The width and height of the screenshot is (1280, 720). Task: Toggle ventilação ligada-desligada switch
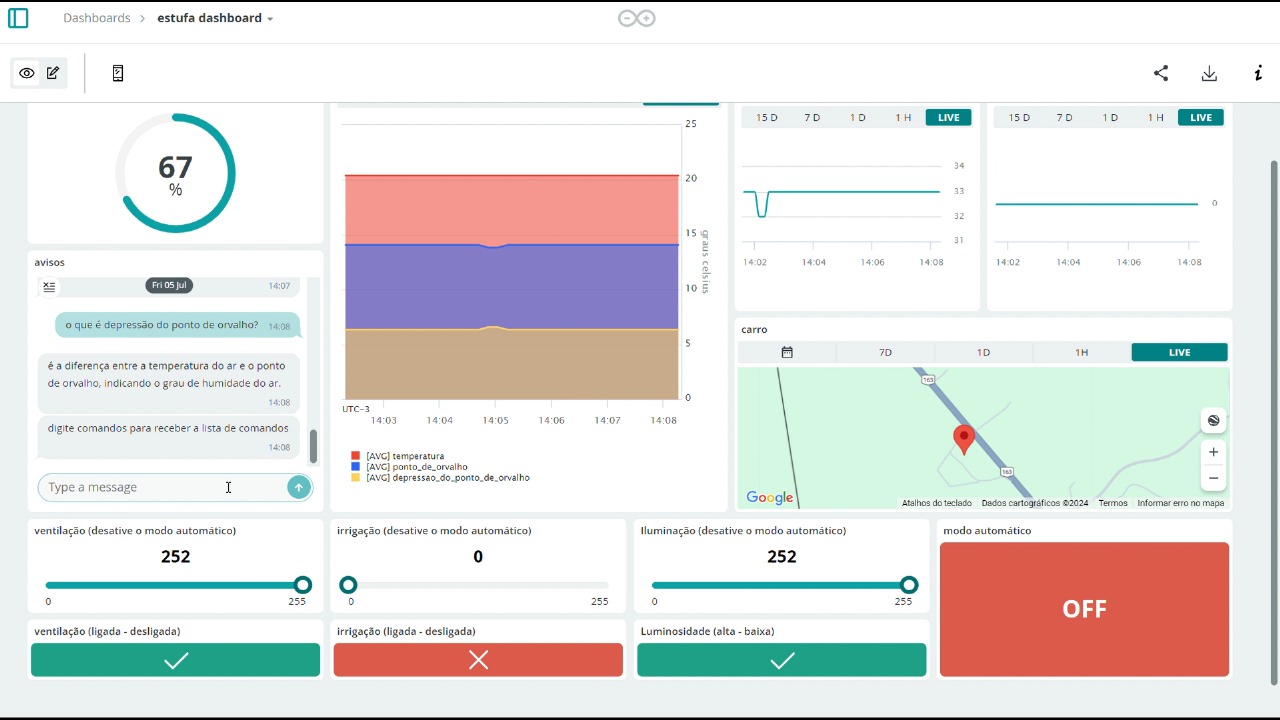176,660
